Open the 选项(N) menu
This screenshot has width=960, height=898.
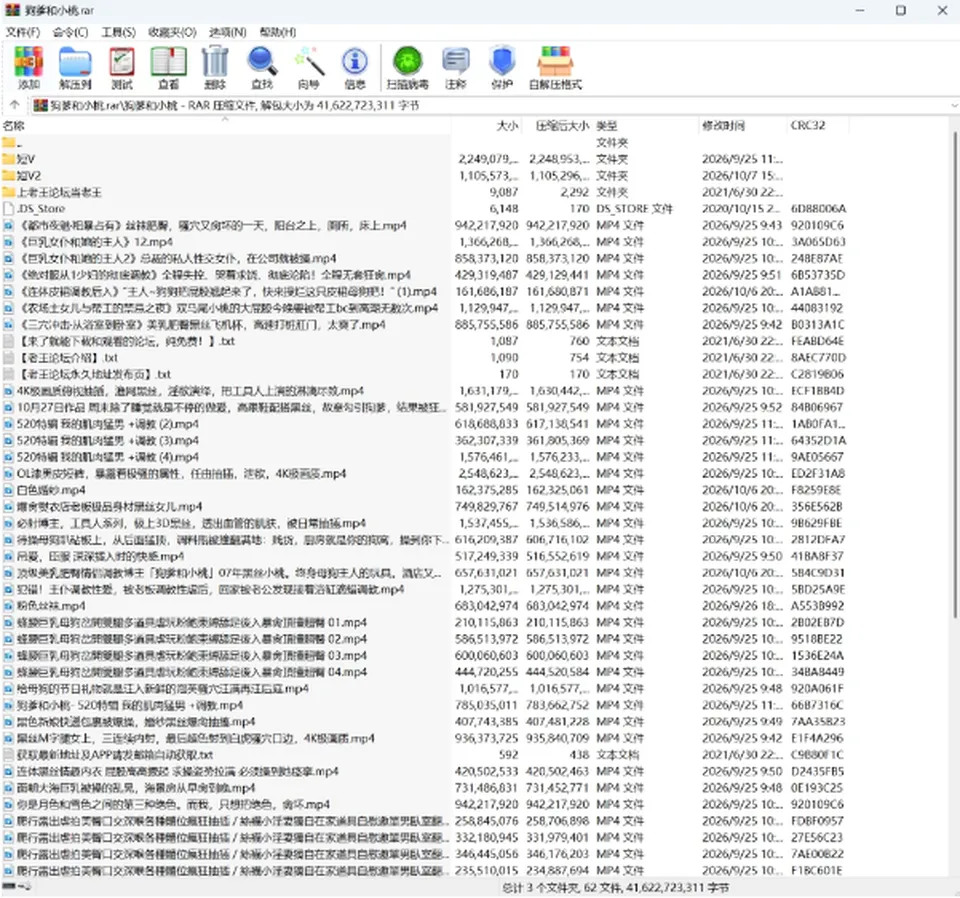[x=228, y=32]
